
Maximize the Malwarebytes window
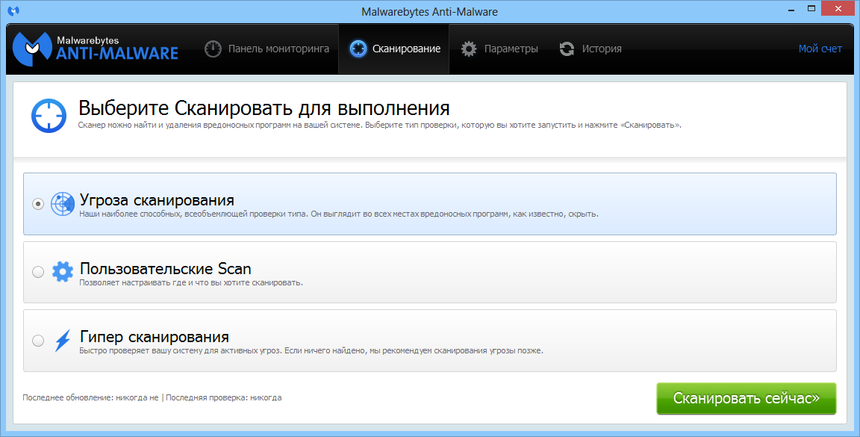click(x=812, y=9)
